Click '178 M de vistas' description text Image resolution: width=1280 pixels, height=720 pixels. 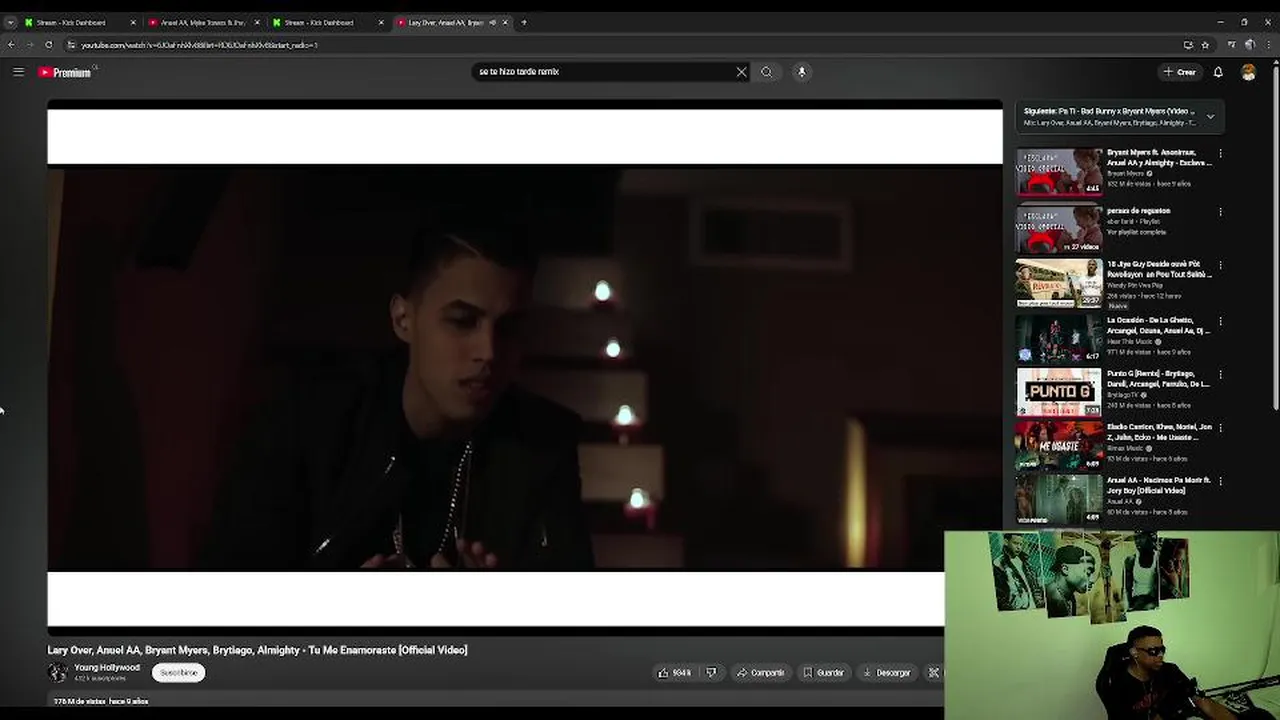(79, 701)
